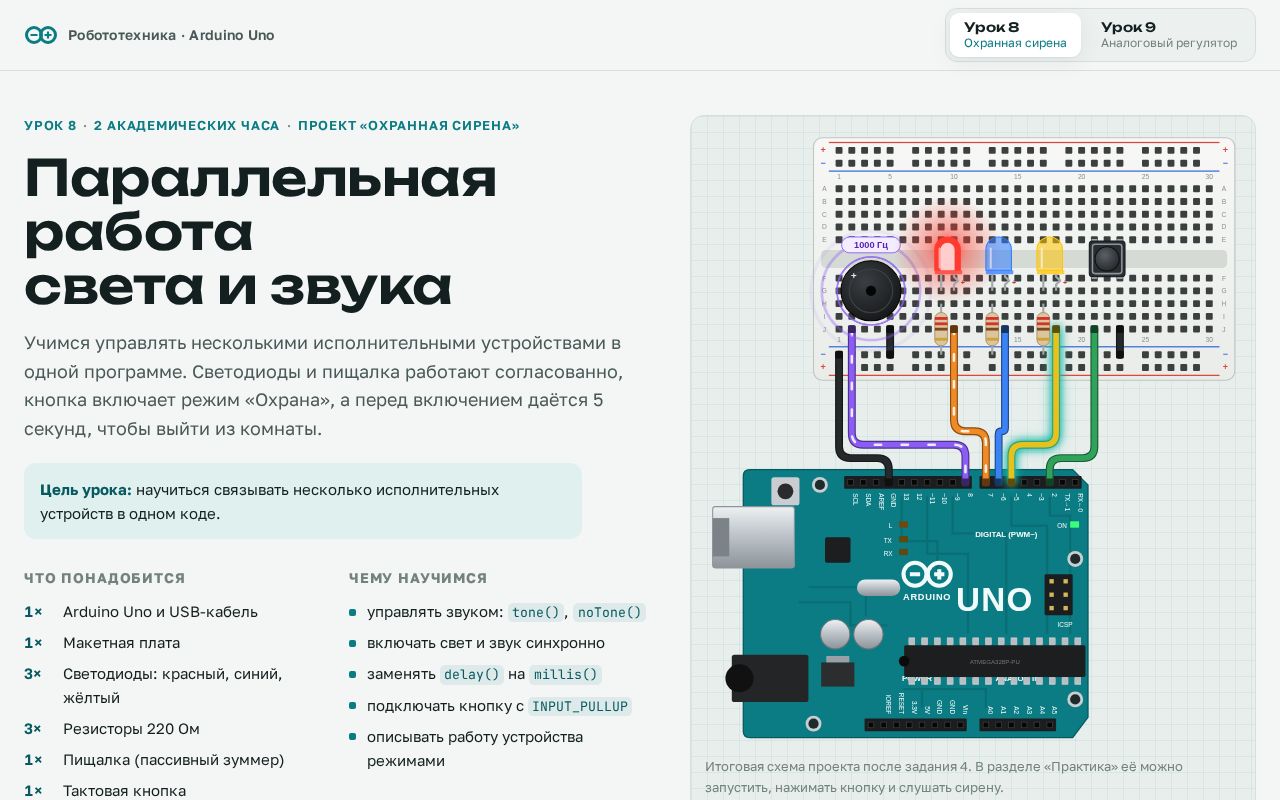Click the INPUT_PULLUP code tag
Viewport: 1280px width, 800px height.
pos(580,706)
